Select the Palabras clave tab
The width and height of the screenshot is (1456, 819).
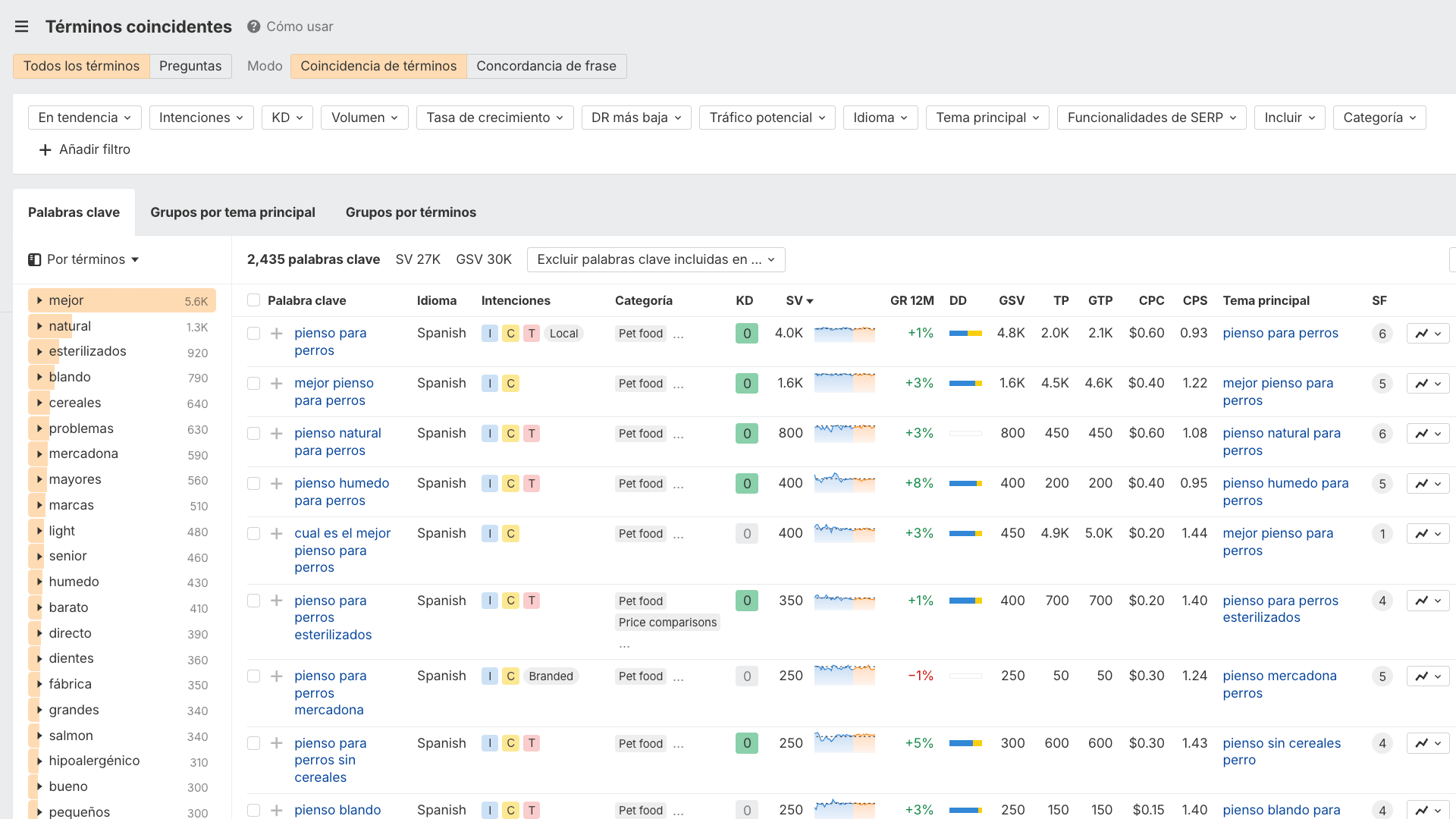(x=74, y=212)
